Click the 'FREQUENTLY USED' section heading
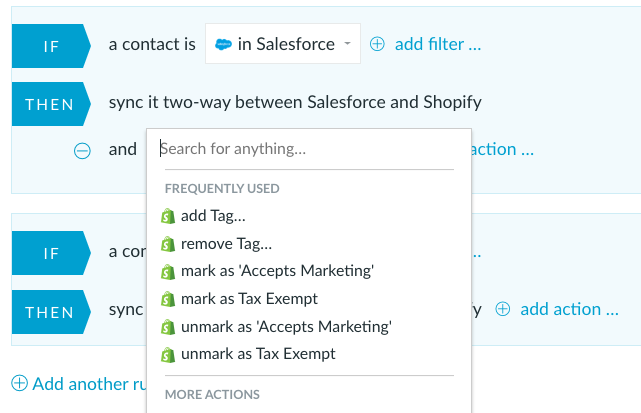The width and height of the screenshot is (641, 413). 222,189
